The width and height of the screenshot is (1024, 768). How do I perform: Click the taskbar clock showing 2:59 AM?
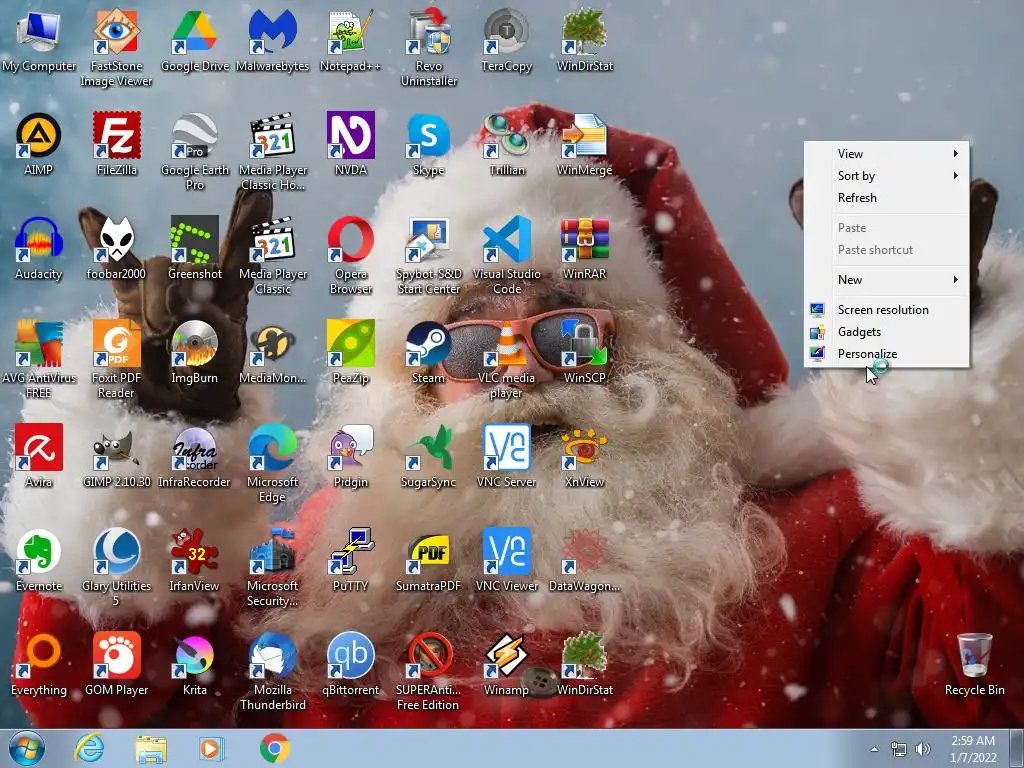[x=973, y=749]
